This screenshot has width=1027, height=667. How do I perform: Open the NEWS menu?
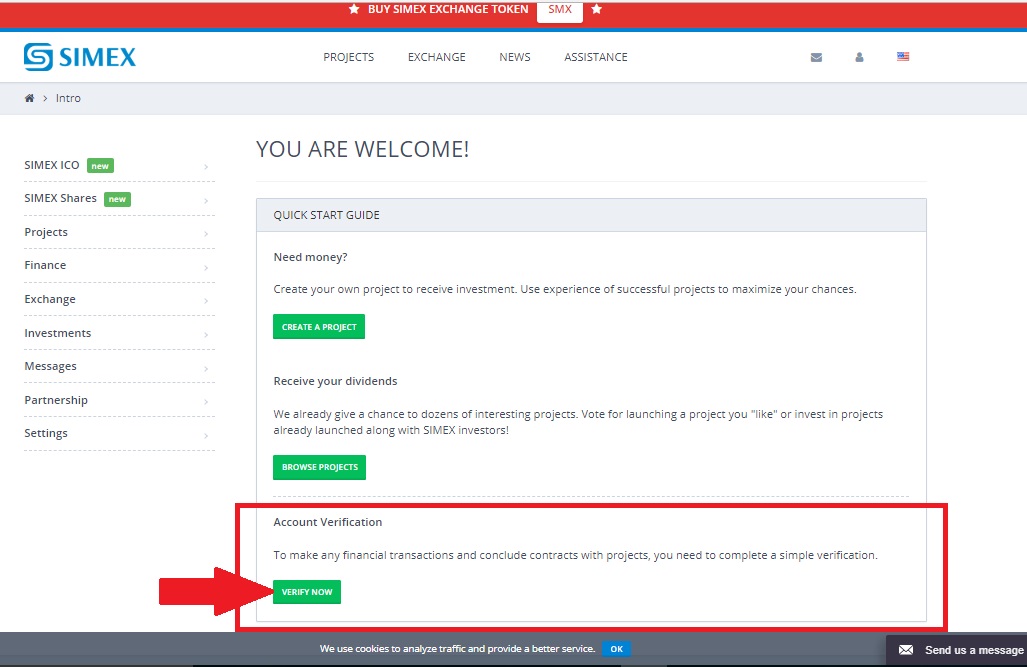tap(515, 57)
